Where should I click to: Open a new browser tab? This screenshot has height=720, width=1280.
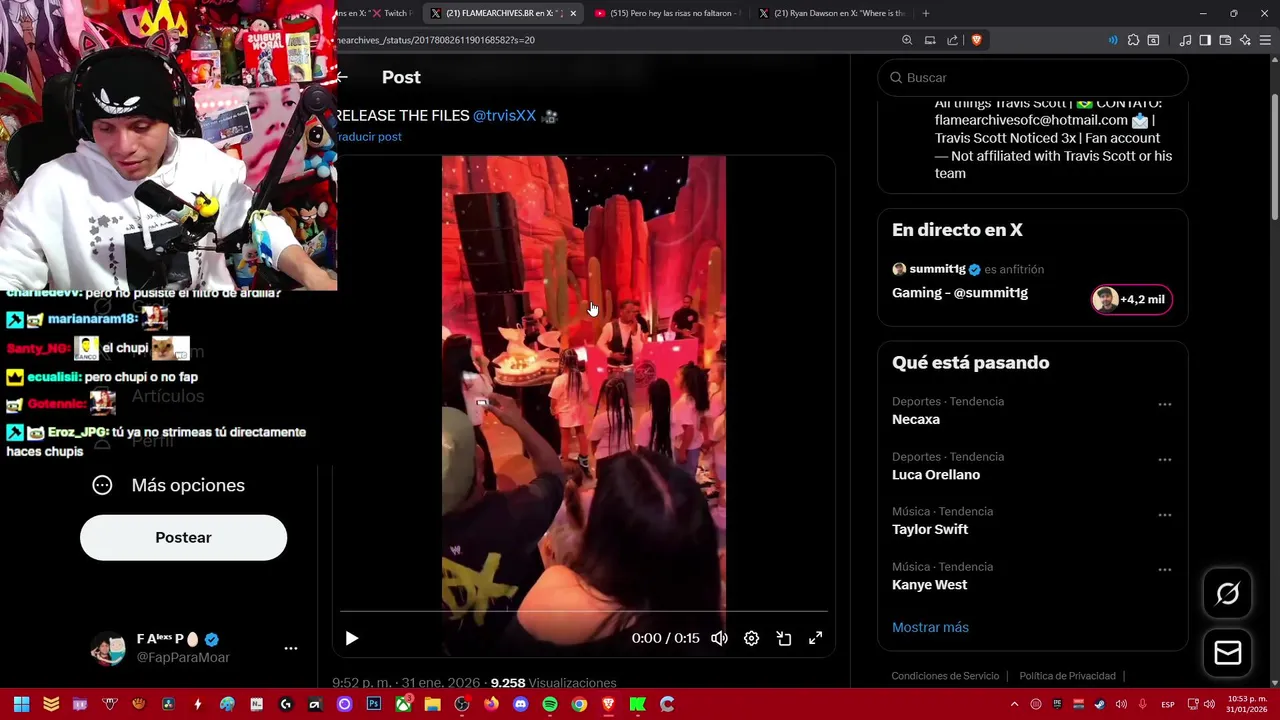tap(925, 13)
